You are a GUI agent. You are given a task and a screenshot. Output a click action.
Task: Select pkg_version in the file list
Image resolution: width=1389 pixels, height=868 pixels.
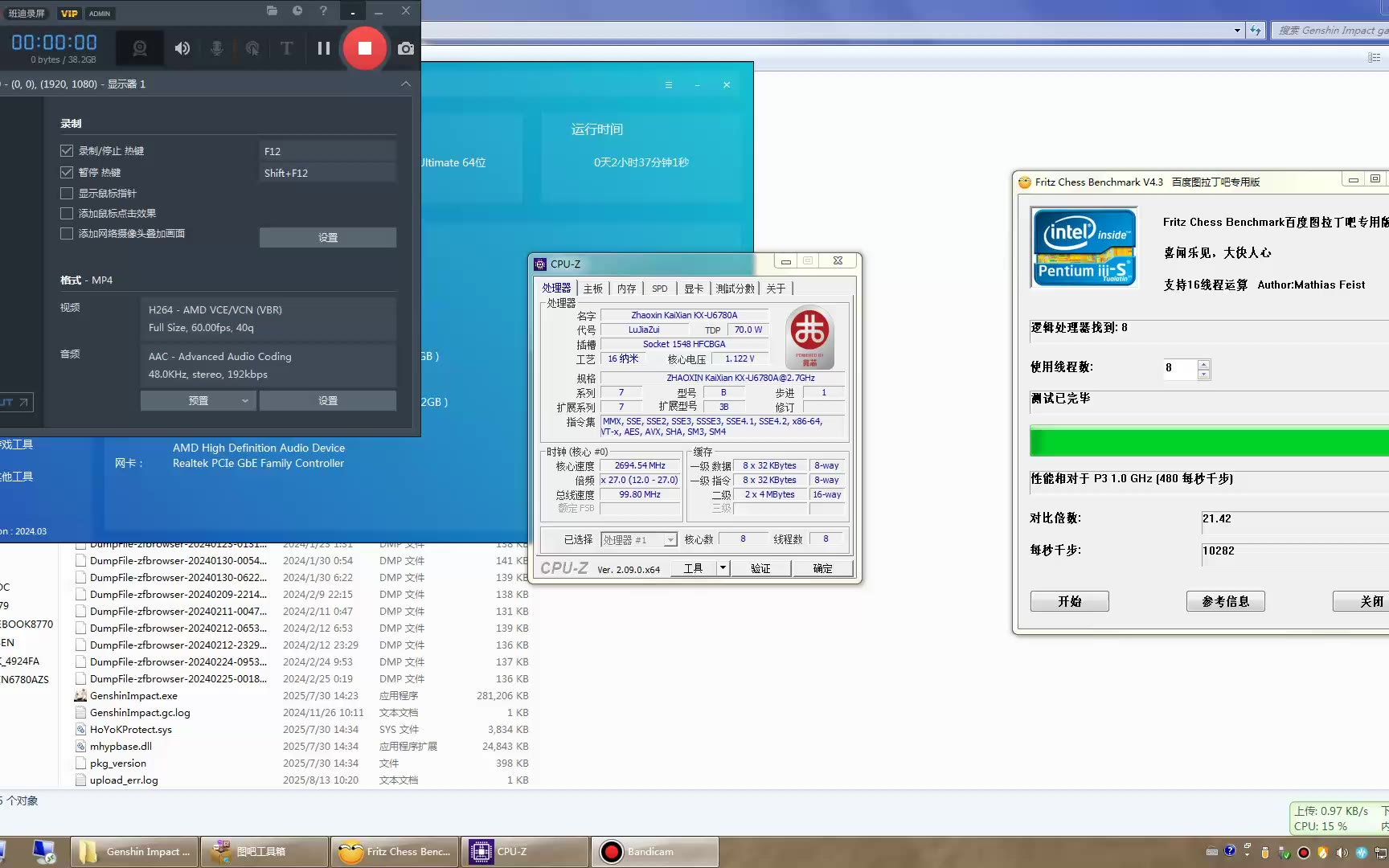point(118,764)
